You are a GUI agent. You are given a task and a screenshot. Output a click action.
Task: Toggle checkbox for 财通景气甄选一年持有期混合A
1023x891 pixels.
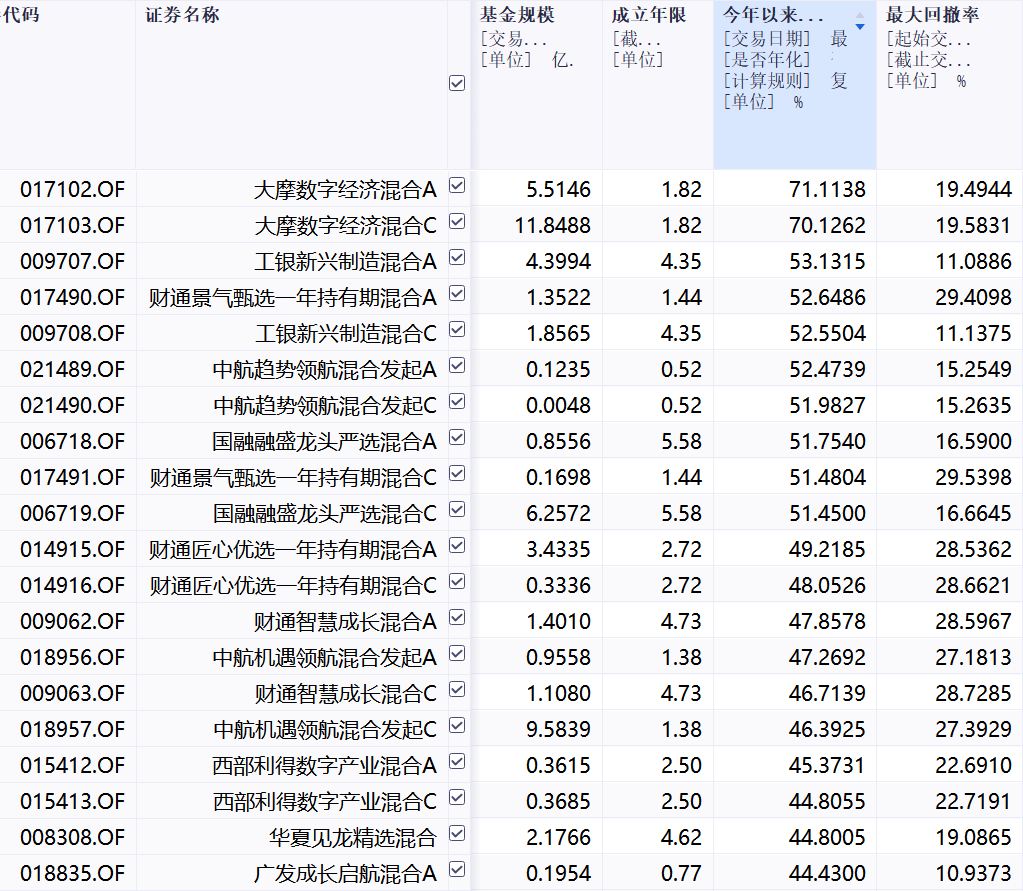pos(457,294)
